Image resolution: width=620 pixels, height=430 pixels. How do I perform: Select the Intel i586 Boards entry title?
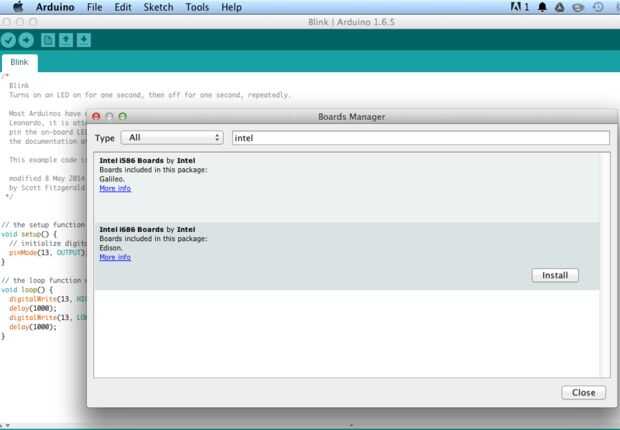pos(147,160)
